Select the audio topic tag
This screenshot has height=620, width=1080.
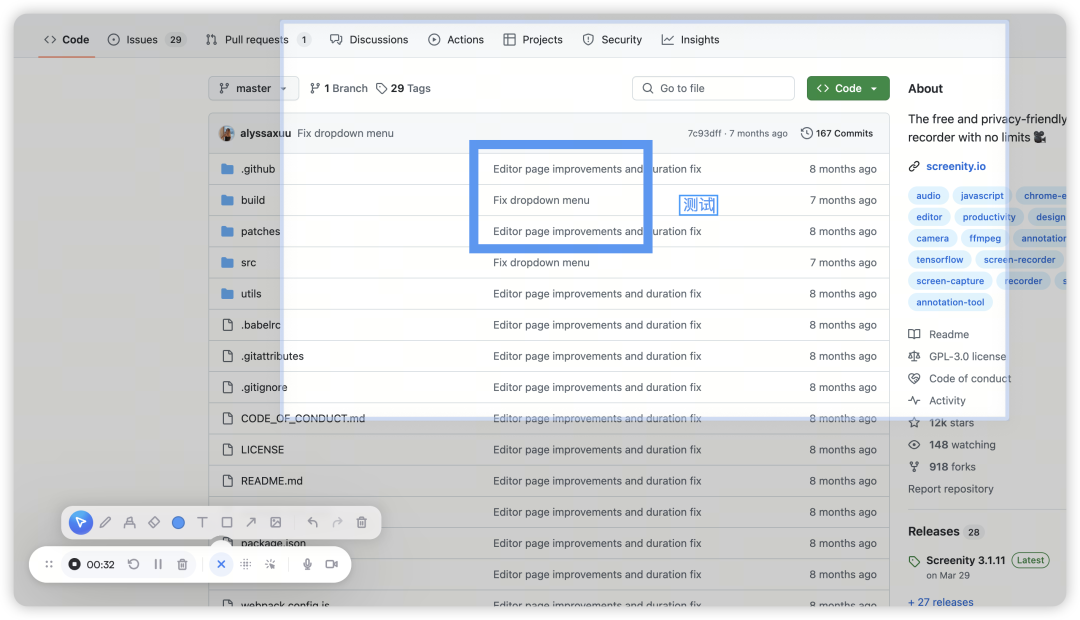(928, 196)
